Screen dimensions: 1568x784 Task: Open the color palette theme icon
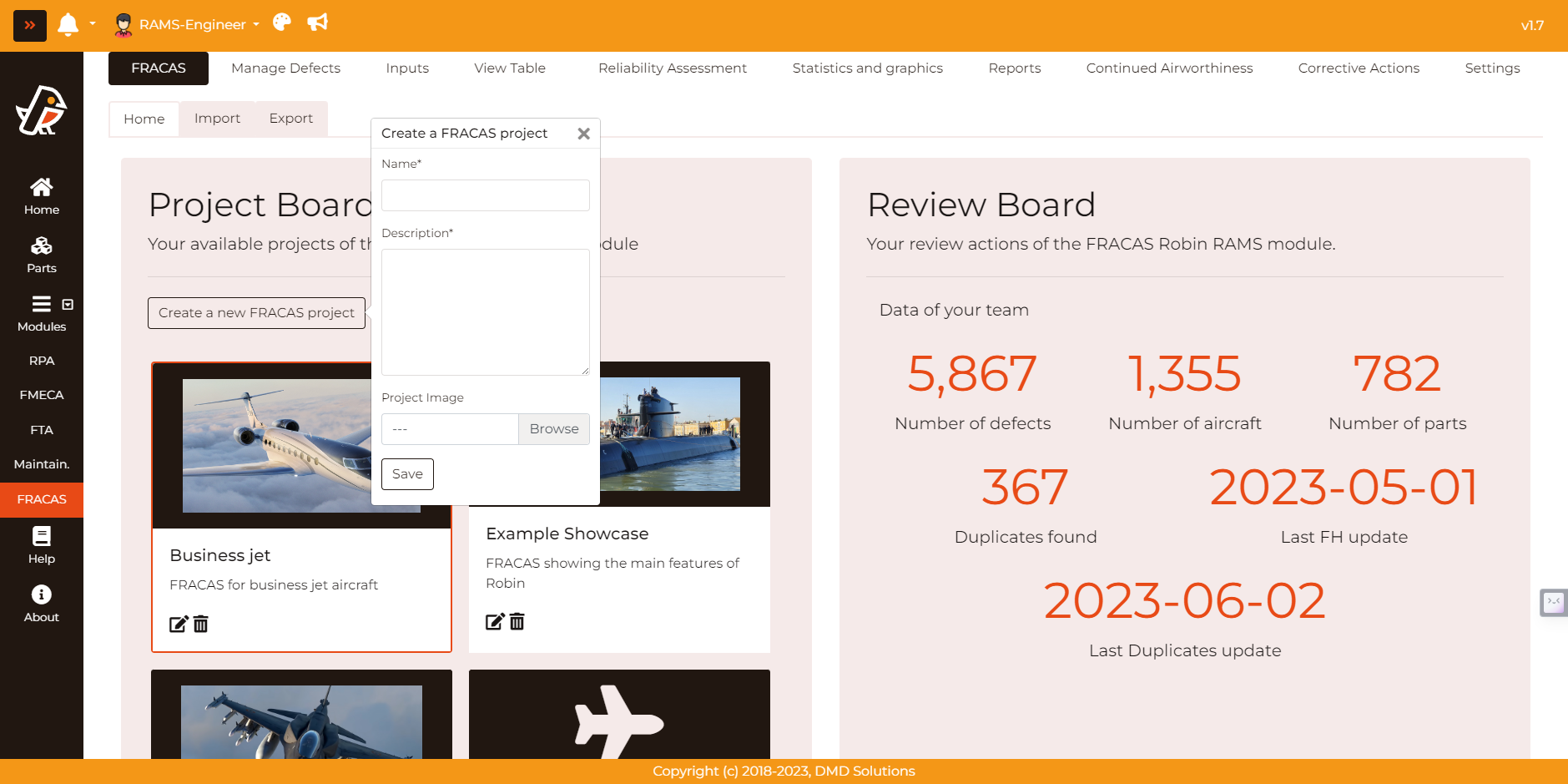tap(282, 23)
